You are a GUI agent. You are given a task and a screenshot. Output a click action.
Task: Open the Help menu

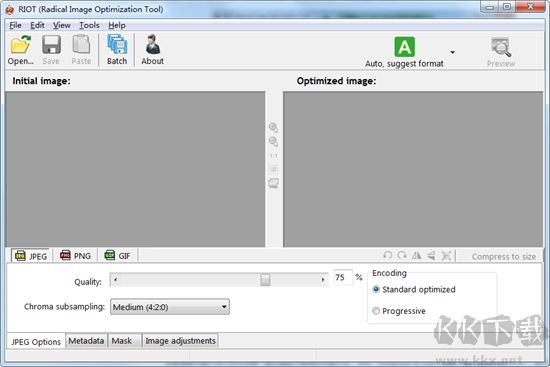[x=117, y=25]
